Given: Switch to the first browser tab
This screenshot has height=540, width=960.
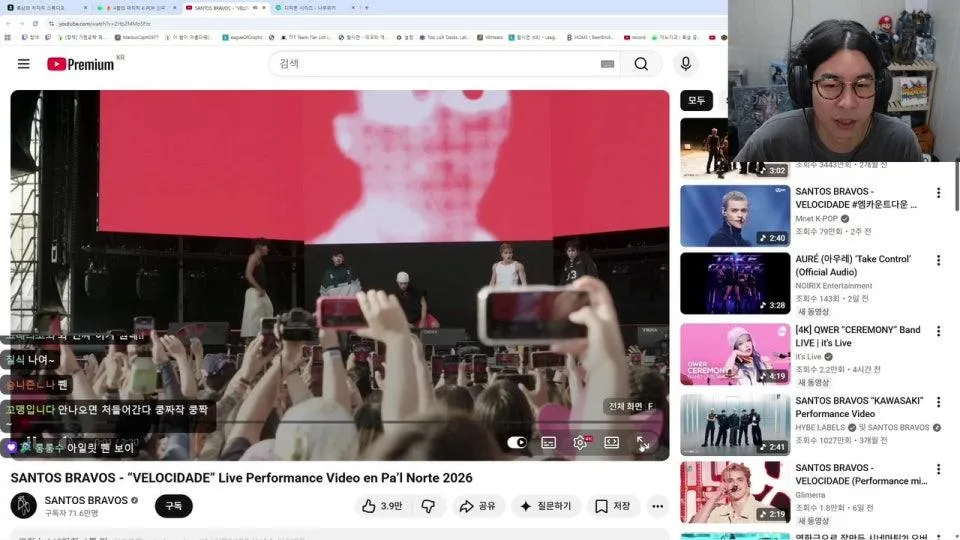Looking at the screenshot, I should [46, 8].
